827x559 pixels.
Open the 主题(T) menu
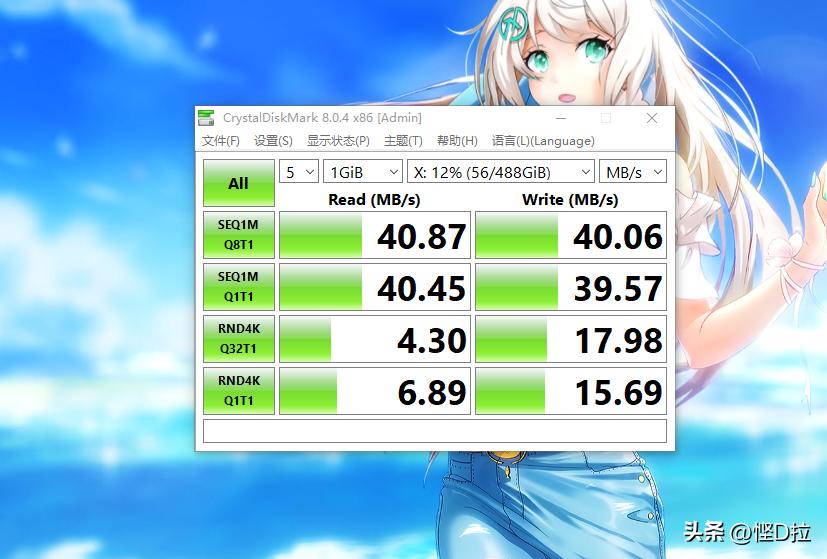click(403, 141)
